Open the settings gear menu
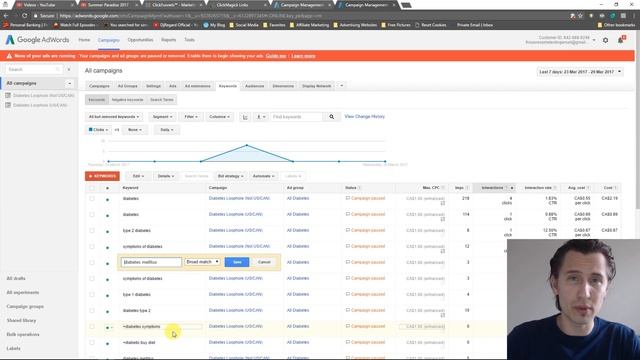Image resolution: width=640 pixels, height=360 pixels. coord(606,40)
